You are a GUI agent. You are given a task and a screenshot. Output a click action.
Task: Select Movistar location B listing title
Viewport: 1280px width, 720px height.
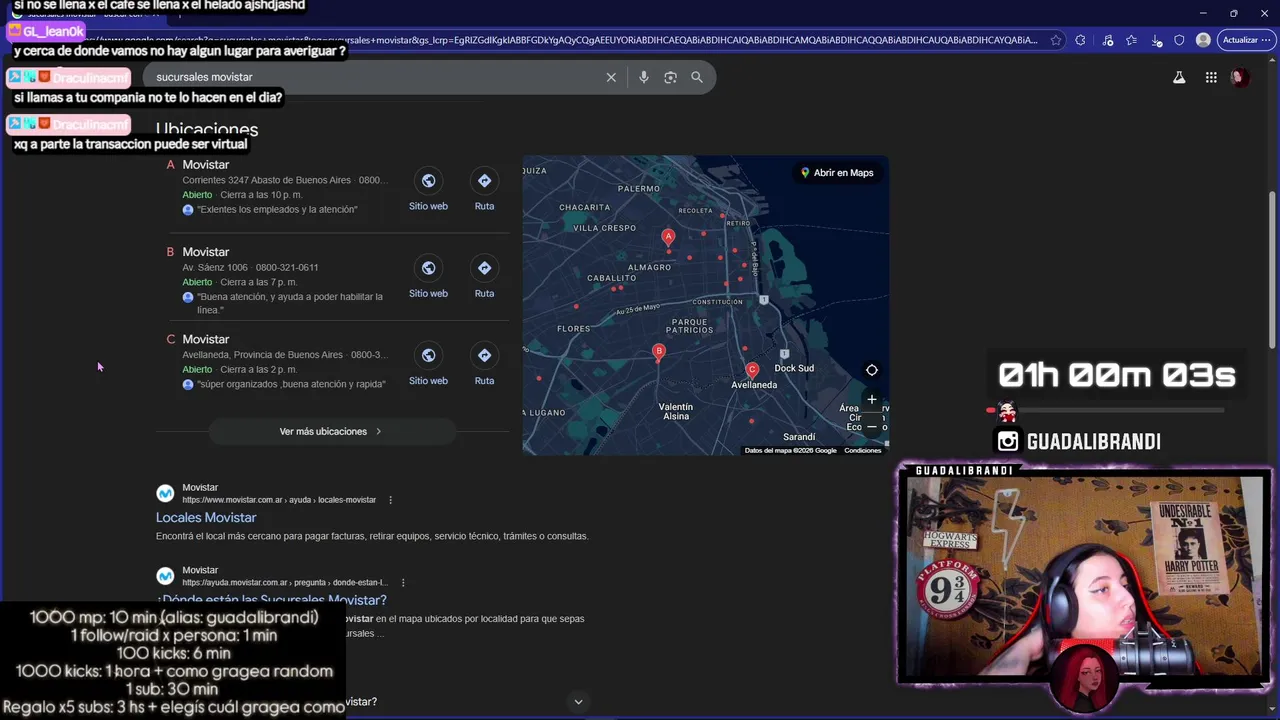(206, 252)
